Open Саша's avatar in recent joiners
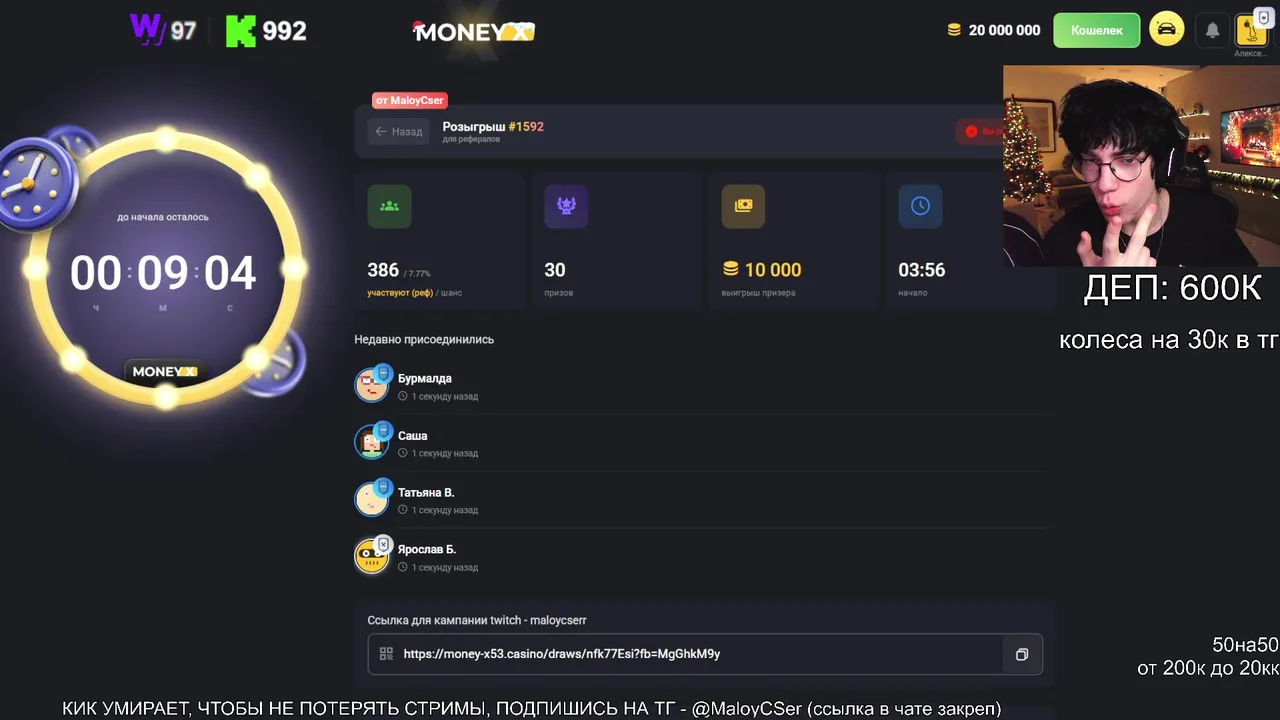 [x=372, y=441]
